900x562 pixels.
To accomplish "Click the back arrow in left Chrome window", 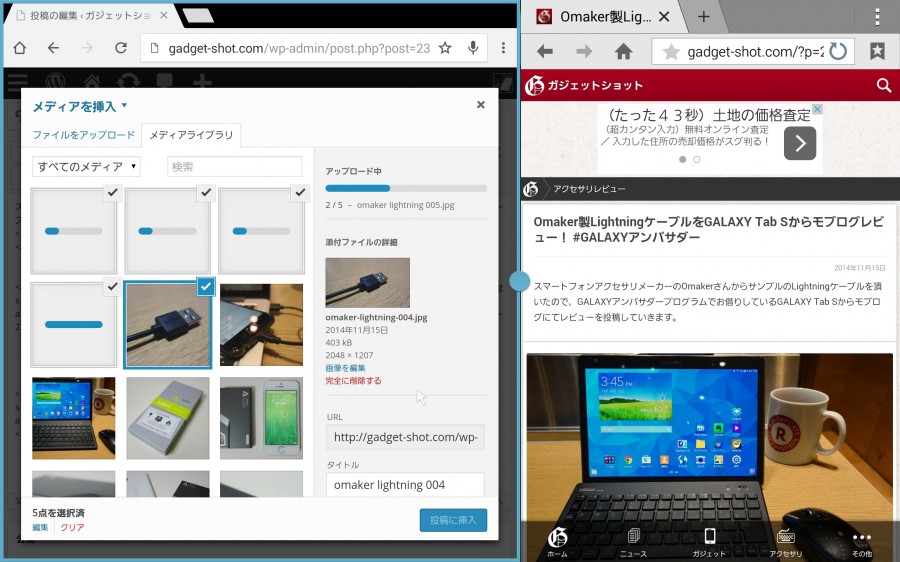I will click(53, 48).
